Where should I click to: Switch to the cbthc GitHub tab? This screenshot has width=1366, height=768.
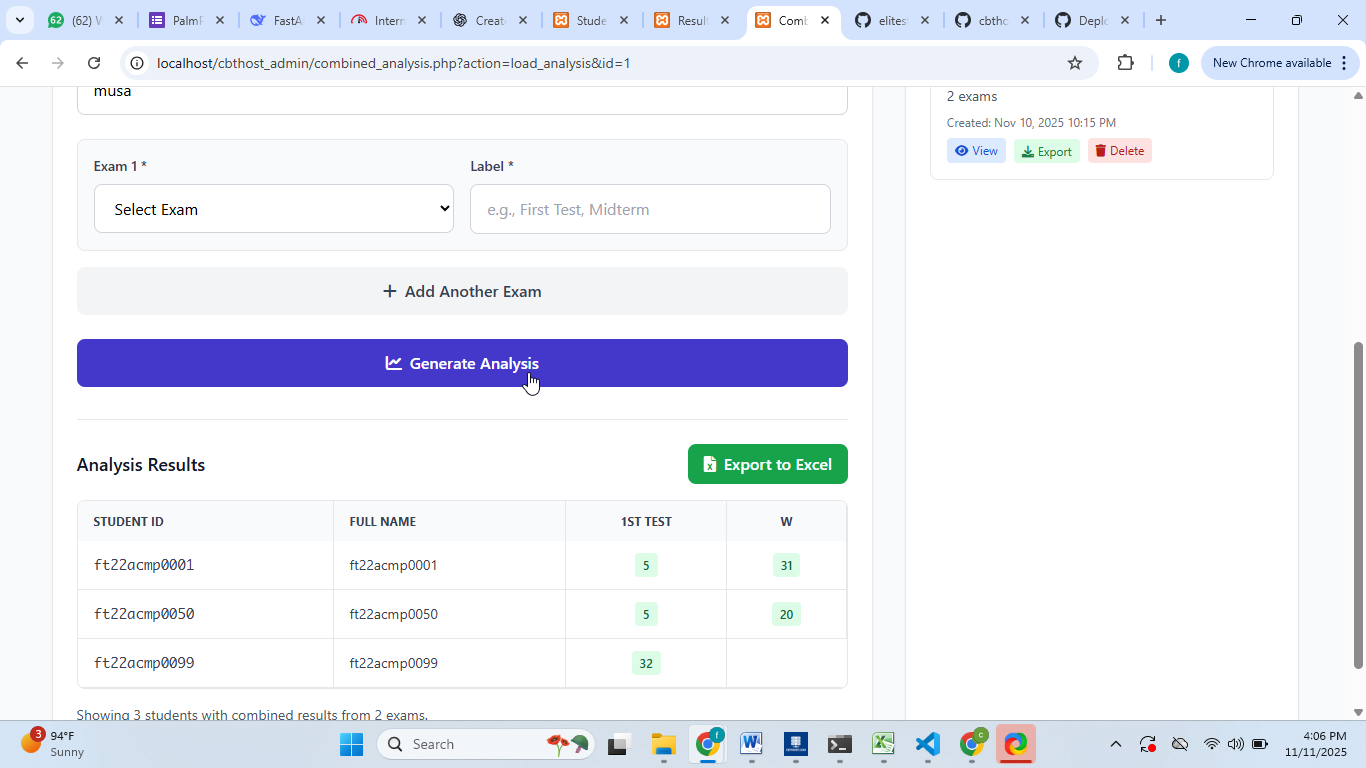coord(993,20)
